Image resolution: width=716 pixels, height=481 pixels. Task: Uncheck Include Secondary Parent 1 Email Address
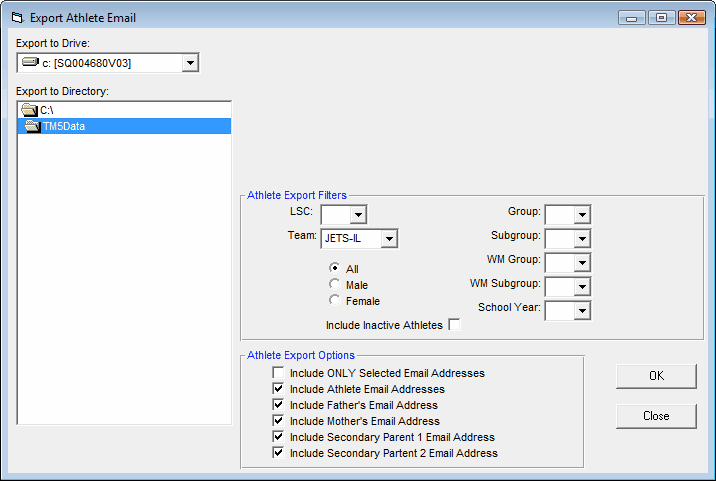point(278,436)
